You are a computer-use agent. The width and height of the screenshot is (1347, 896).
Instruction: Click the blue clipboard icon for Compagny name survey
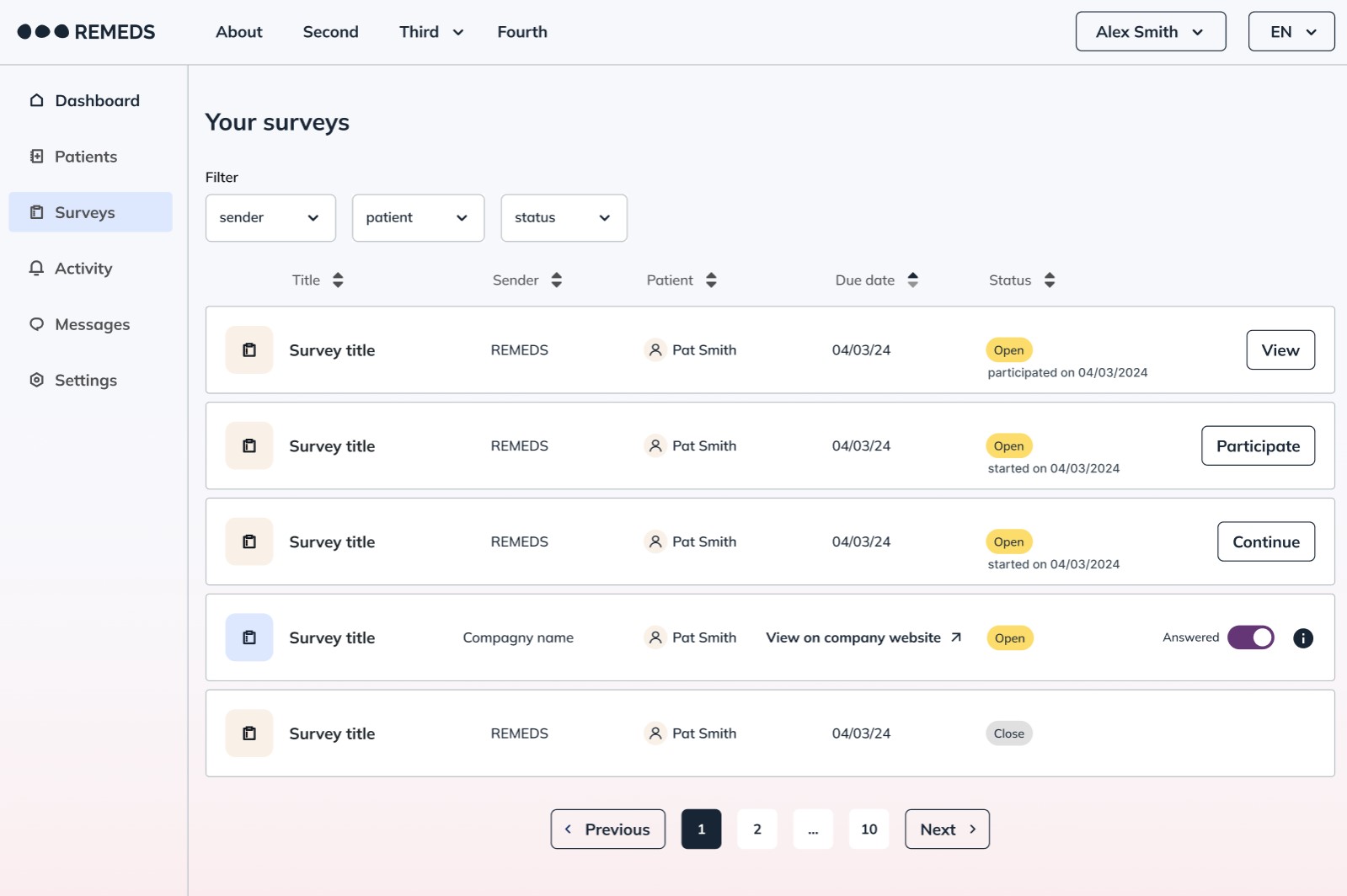tap(249, 637)
